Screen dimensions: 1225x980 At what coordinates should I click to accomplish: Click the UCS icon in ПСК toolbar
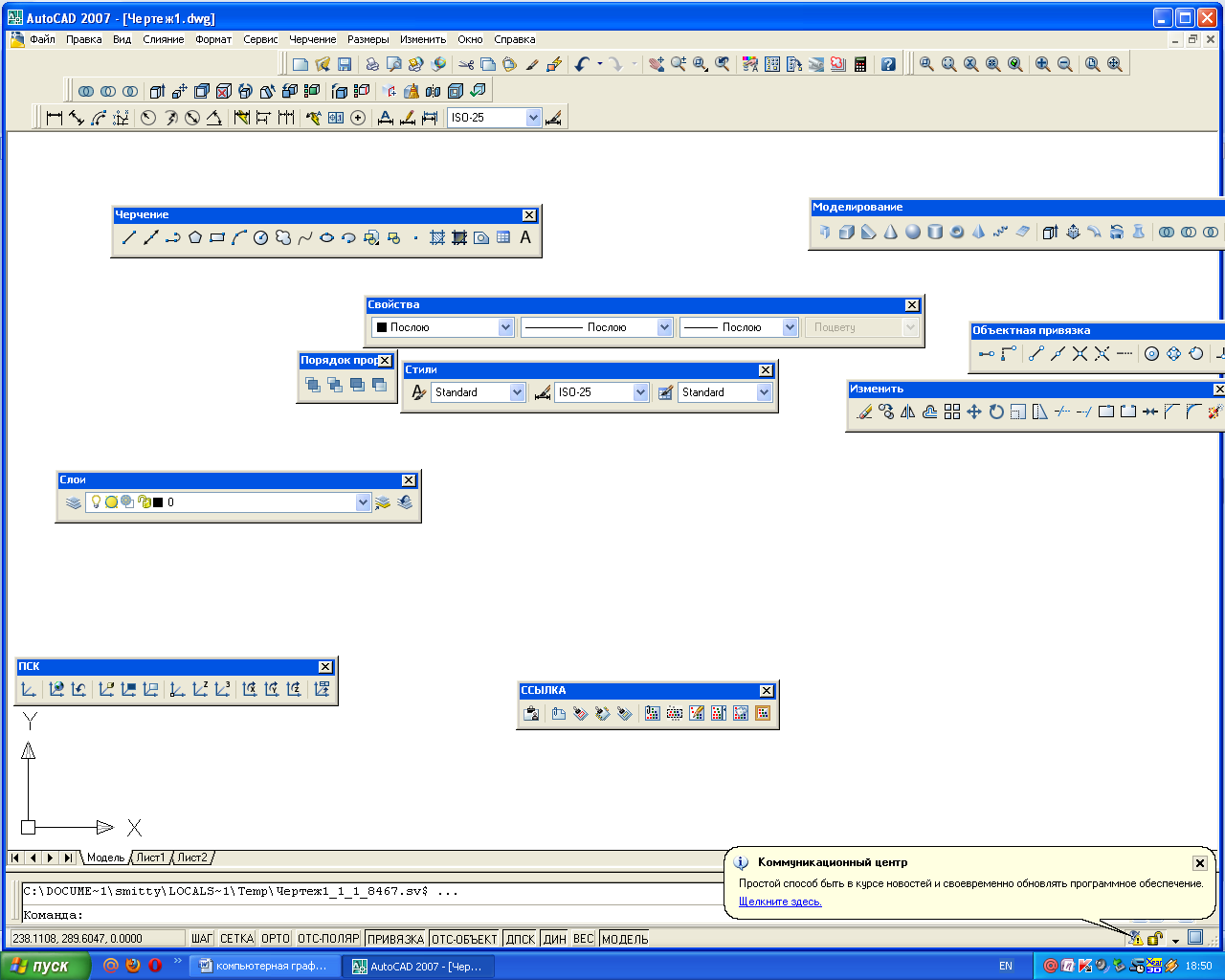(x=29, y=689)
